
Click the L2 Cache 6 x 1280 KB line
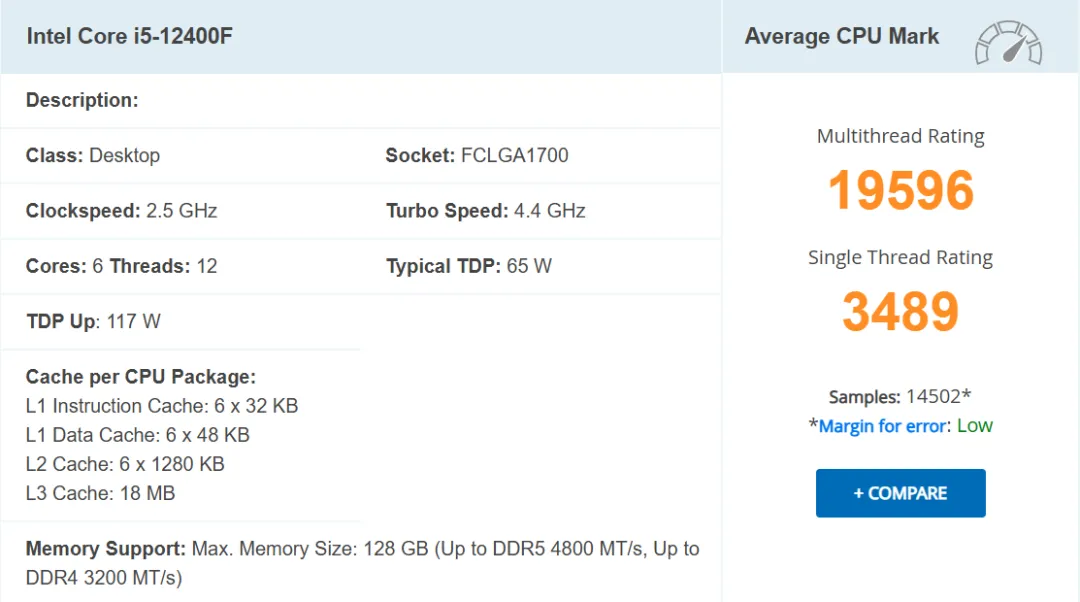pos(125,464)
